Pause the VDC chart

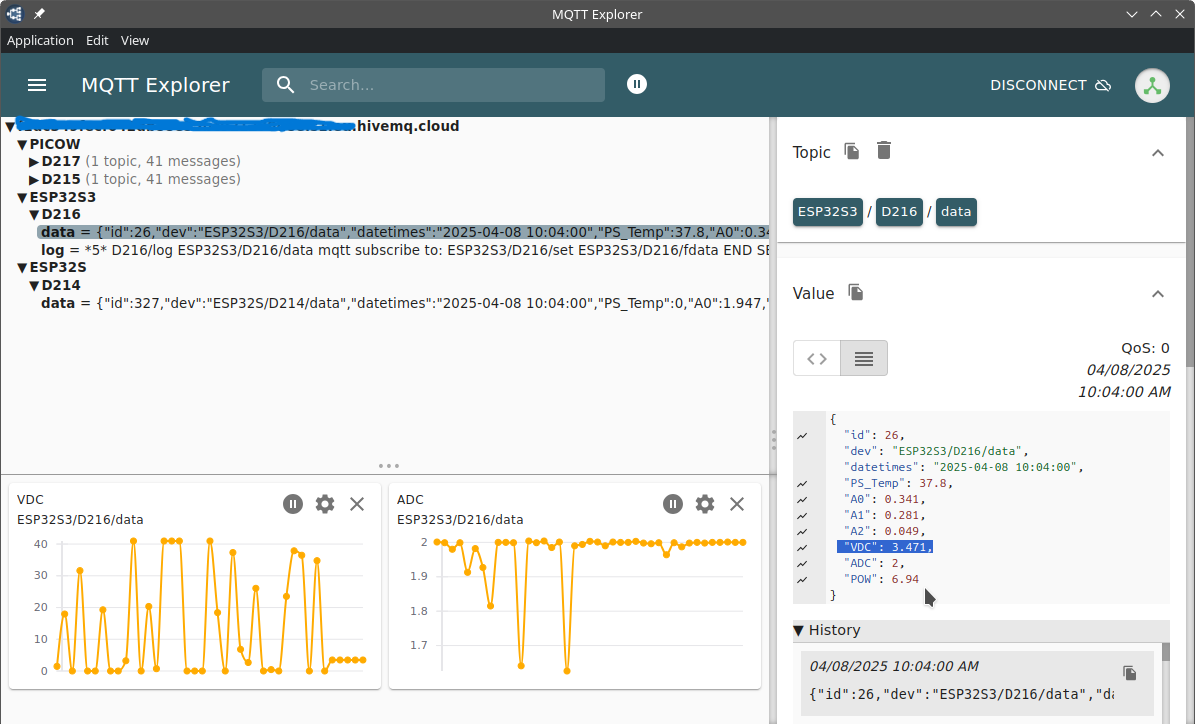[293, 504]
